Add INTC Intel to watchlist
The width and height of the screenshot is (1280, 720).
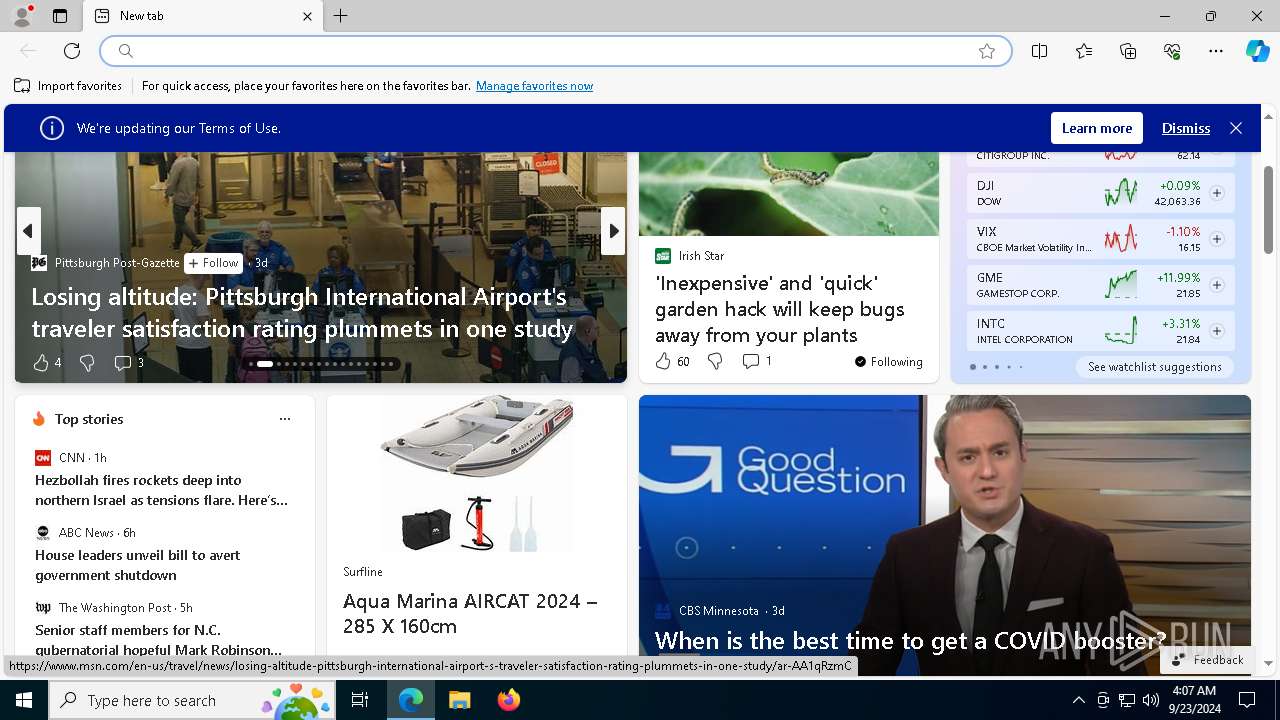pyautogui.click(x=1217, y=331)
